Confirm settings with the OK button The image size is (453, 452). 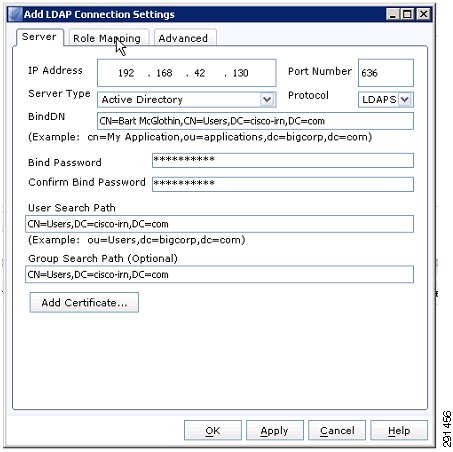tap(213, 430)
